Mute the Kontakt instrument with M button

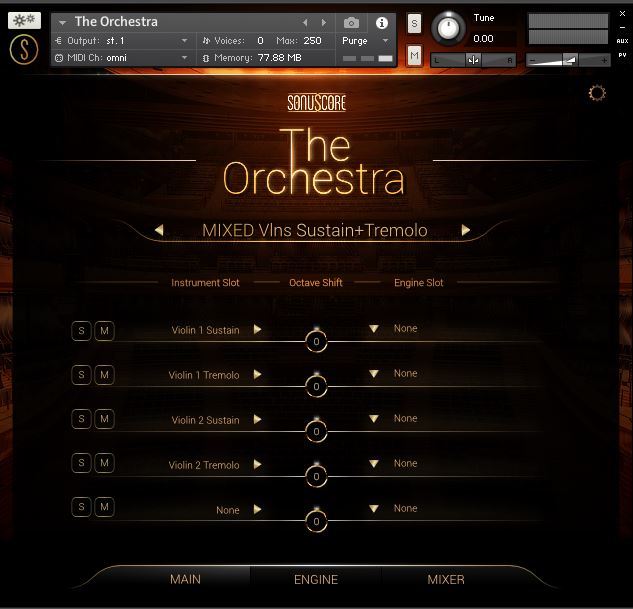pyautogui.click(x=414, y=55)
